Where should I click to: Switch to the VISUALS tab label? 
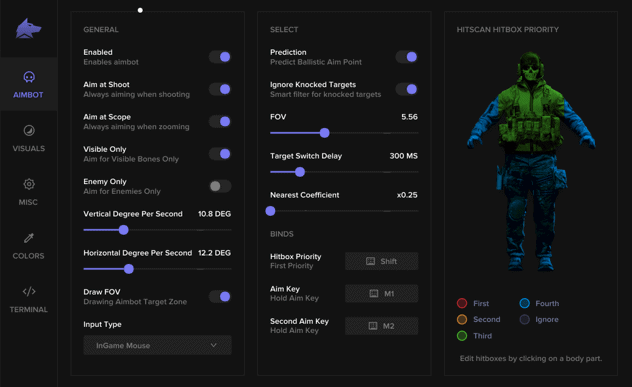[x=29, y=148]
